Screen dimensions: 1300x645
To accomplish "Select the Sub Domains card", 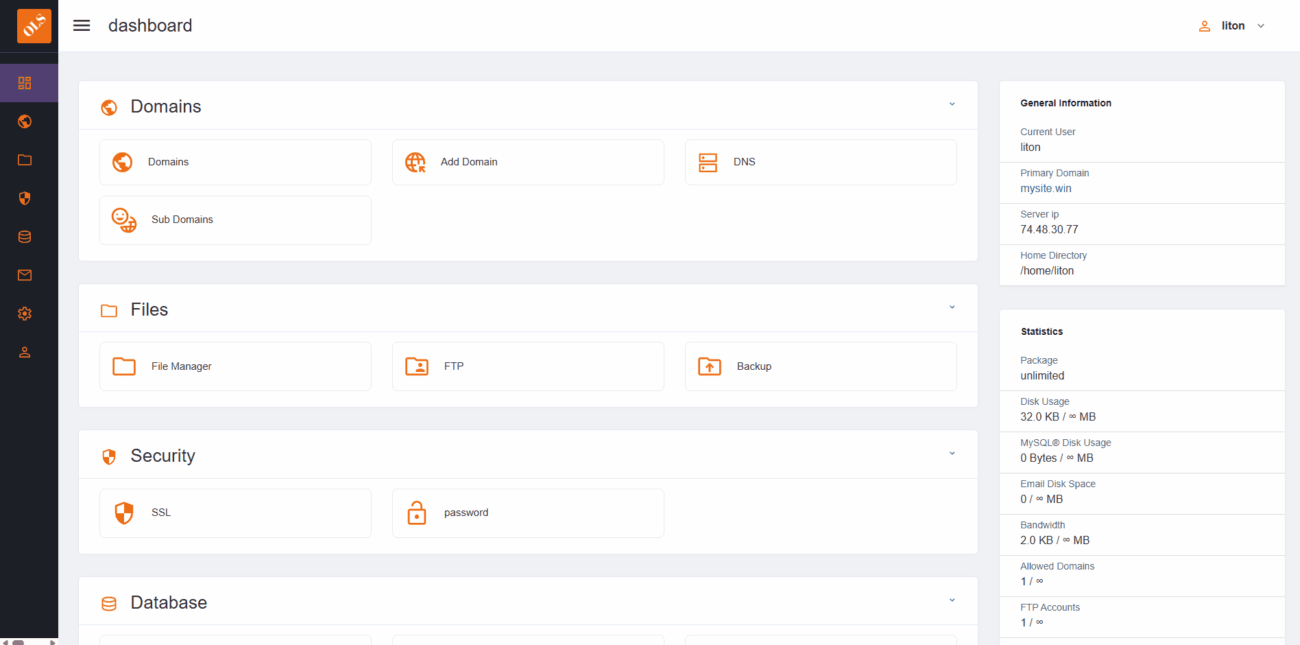I will [x=235, y=220].
